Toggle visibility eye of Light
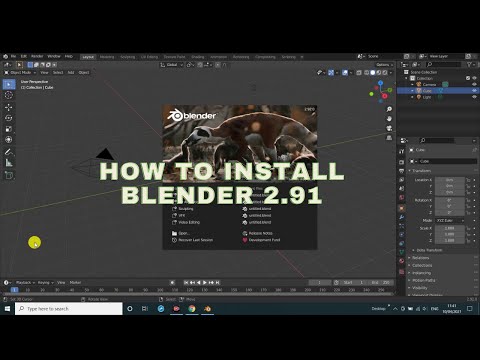This screenshot has height=360, width=480. [474, 97]
